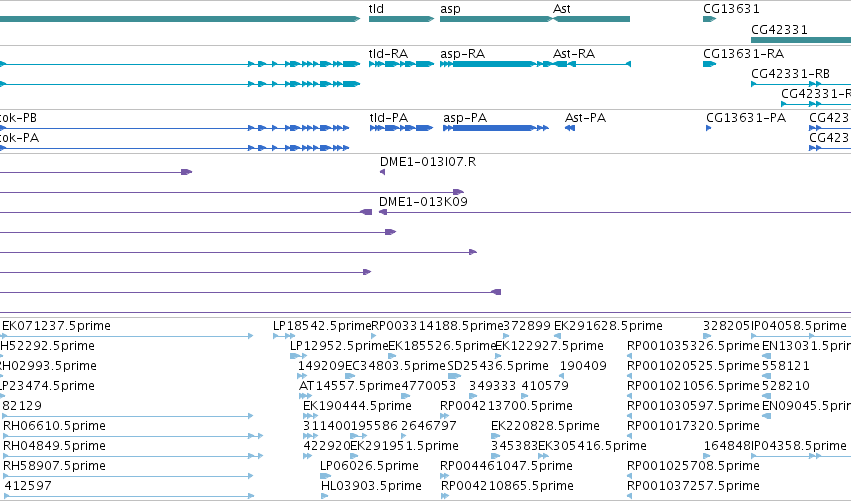Screen dimensions: 851x501
Task: Select the CG13631-PA protein label
Action: (746, 118)
